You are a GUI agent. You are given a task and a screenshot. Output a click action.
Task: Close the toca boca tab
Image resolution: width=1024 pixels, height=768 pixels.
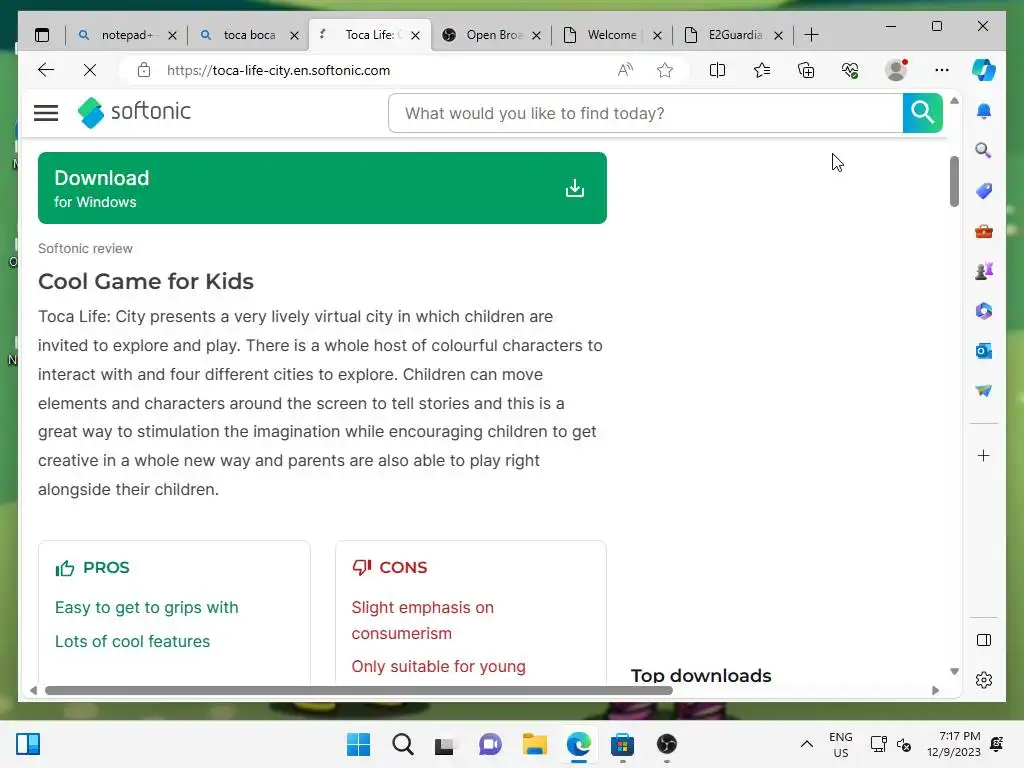coord(295,35)
